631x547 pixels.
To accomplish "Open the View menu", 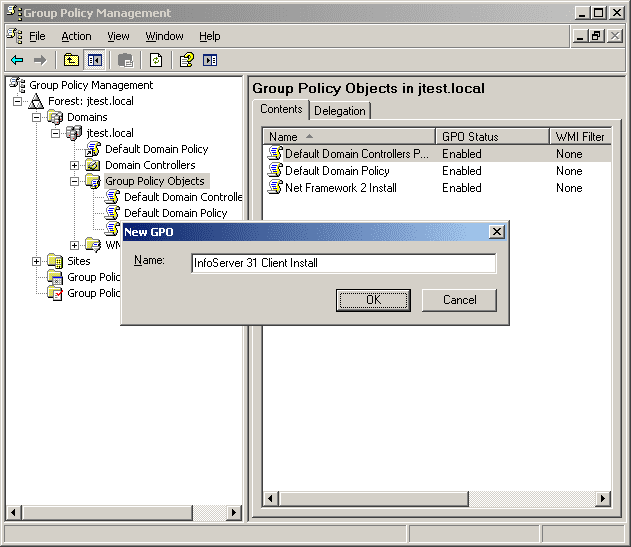I will (x=118, y=36).
